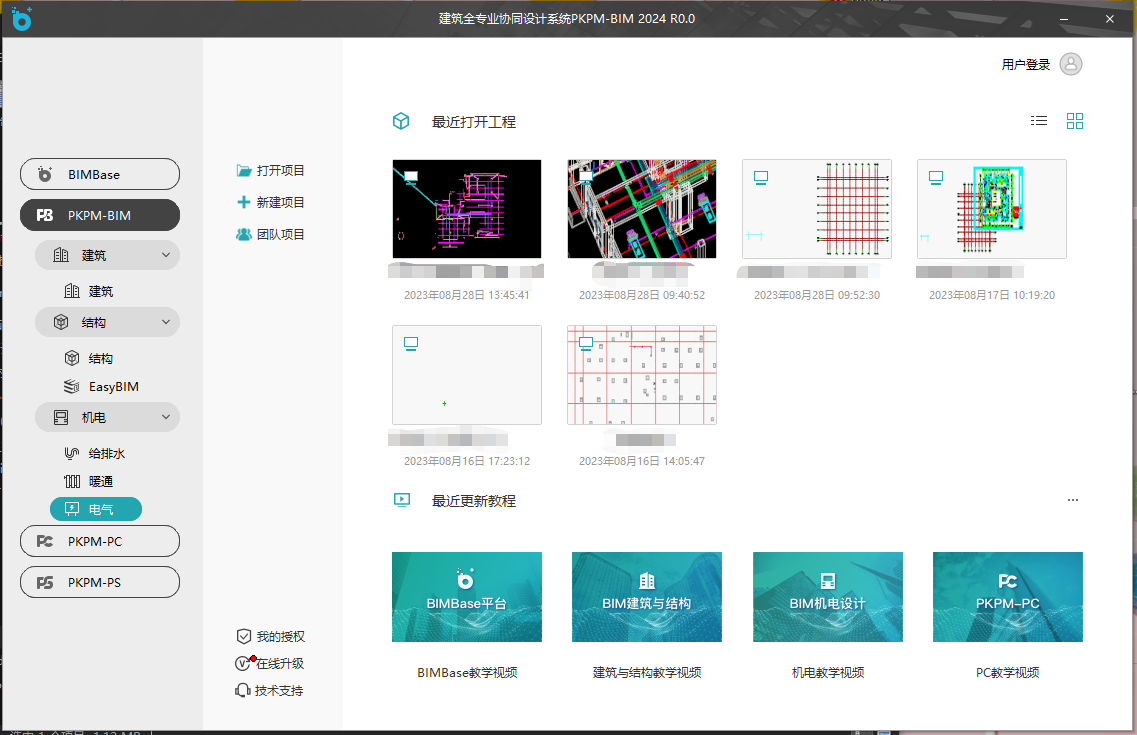Minimize the PKPM-BIM window
The width and height of the screenshot is (1137, 735).
tap(1064, 19)
